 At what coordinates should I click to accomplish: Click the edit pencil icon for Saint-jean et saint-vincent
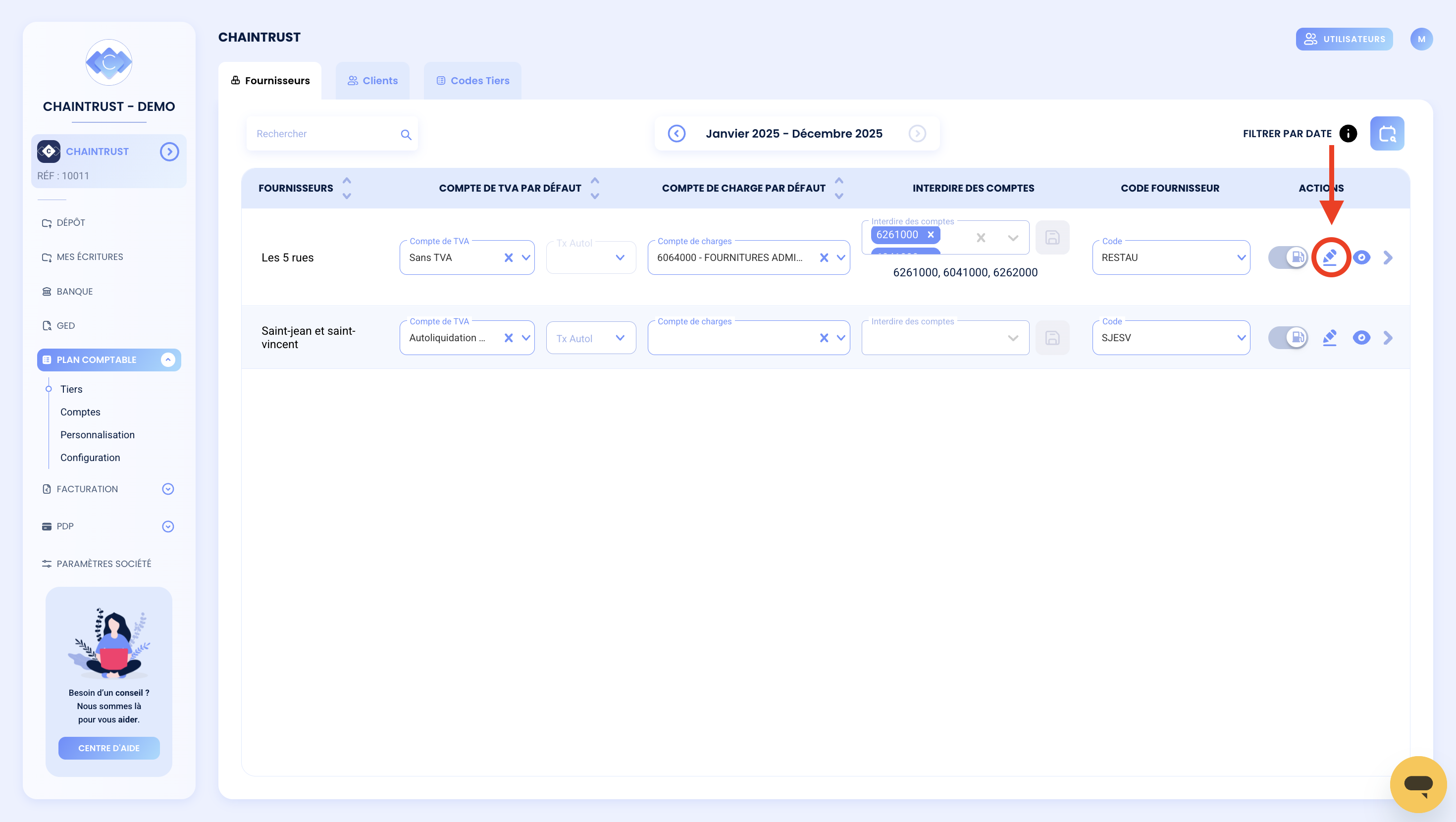point(1329,338)
